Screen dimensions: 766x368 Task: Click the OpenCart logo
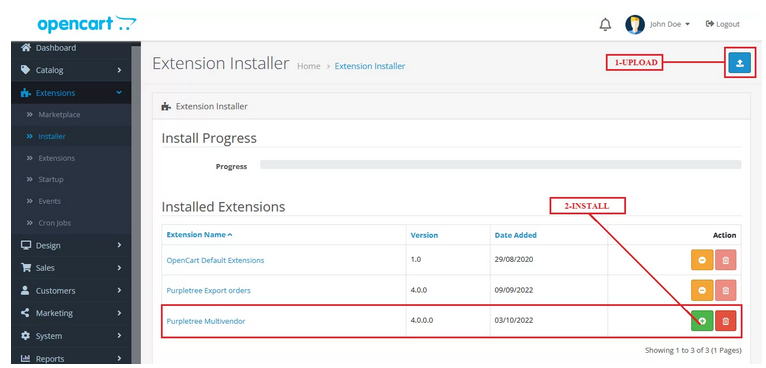click(87, 24)
